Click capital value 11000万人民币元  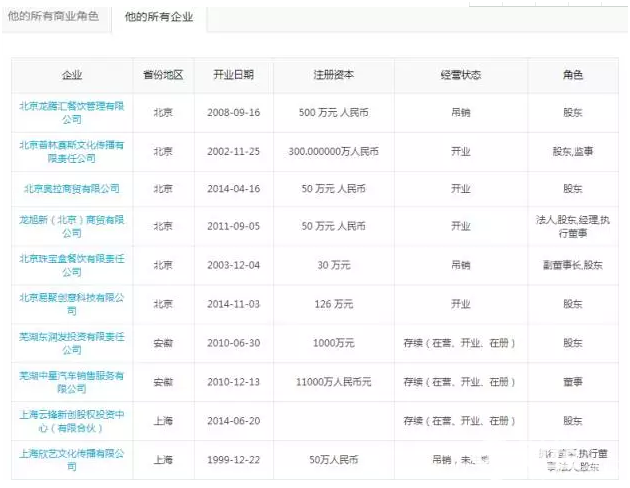tap(333, 382)
